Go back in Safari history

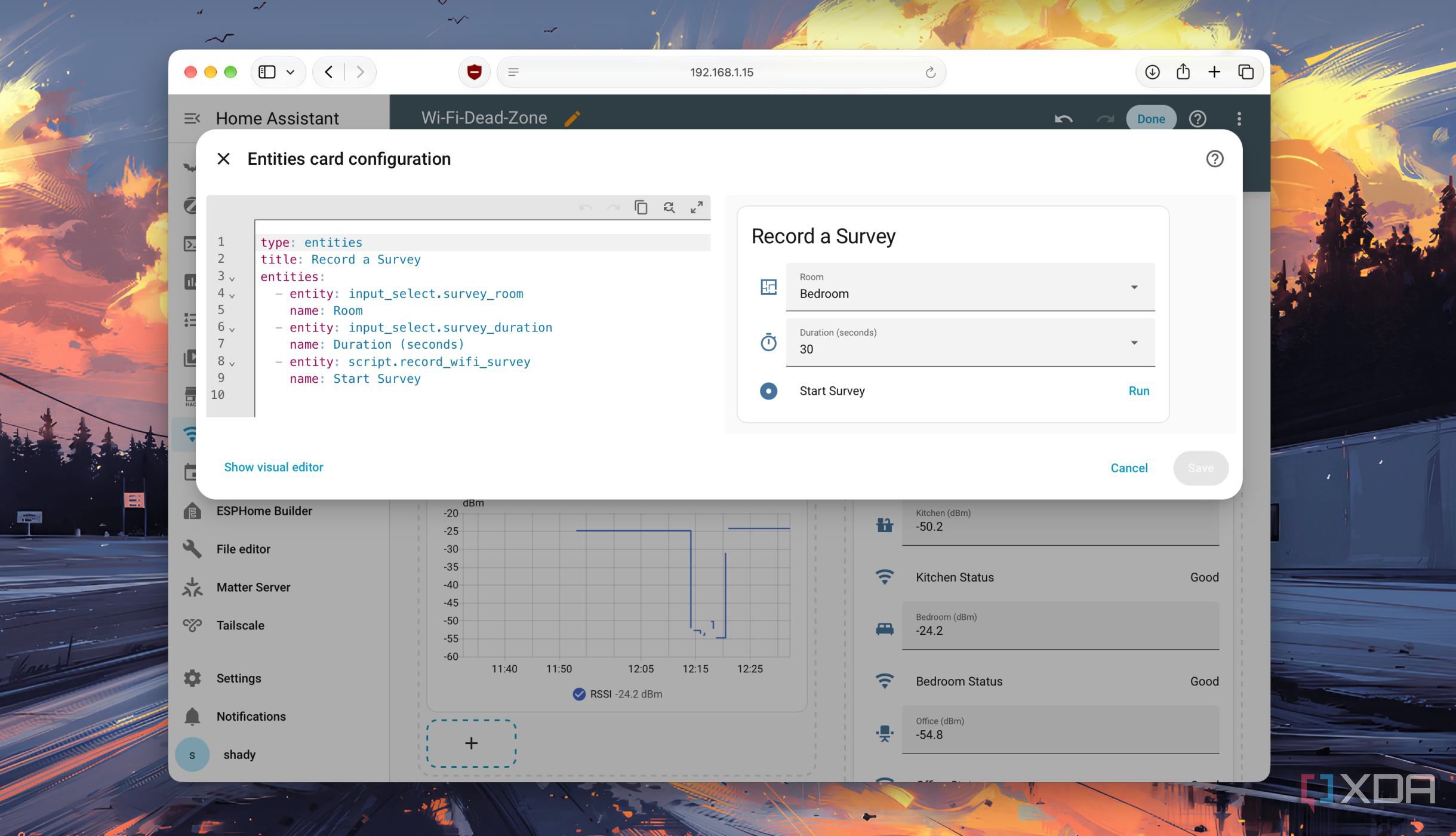coord(328,72)
